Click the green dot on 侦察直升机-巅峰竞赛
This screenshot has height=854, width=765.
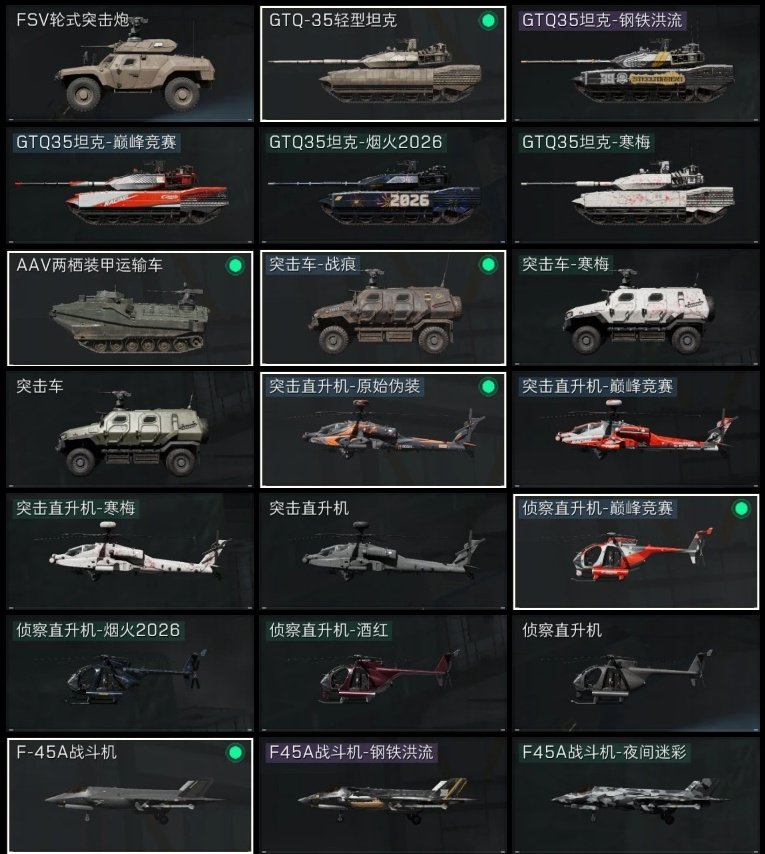(x=741, y=509)
